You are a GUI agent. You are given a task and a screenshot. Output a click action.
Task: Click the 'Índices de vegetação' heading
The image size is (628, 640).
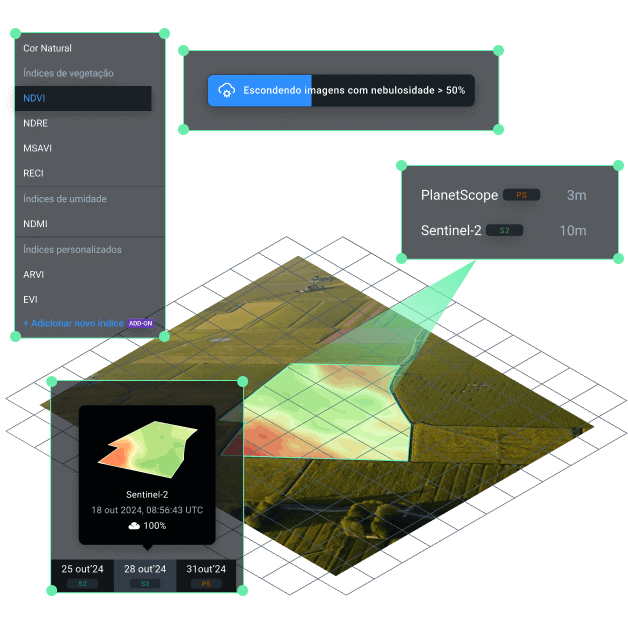[68, 73]
